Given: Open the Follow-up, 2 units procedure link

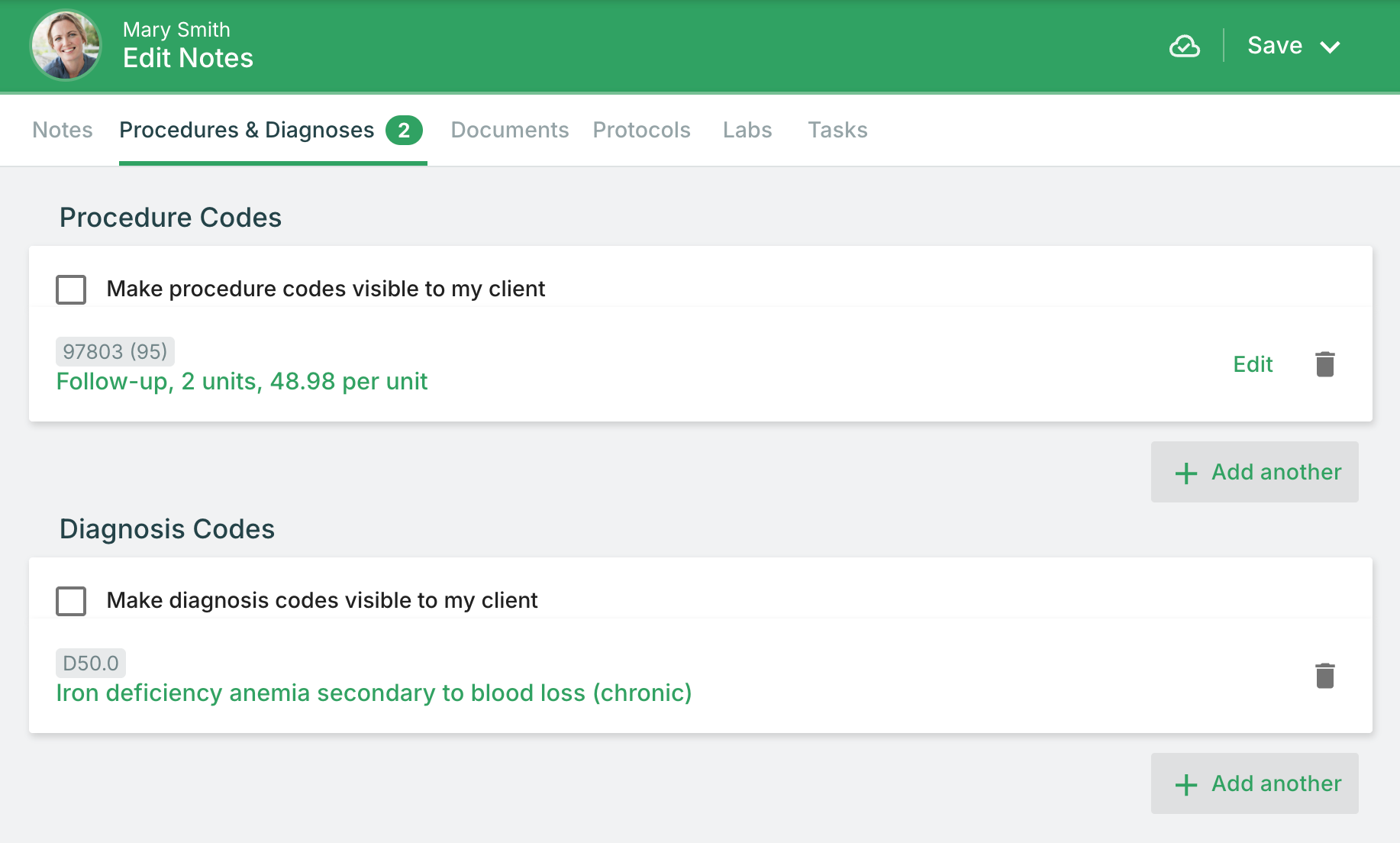Looking at the screenshot, I should pos(242,381).
